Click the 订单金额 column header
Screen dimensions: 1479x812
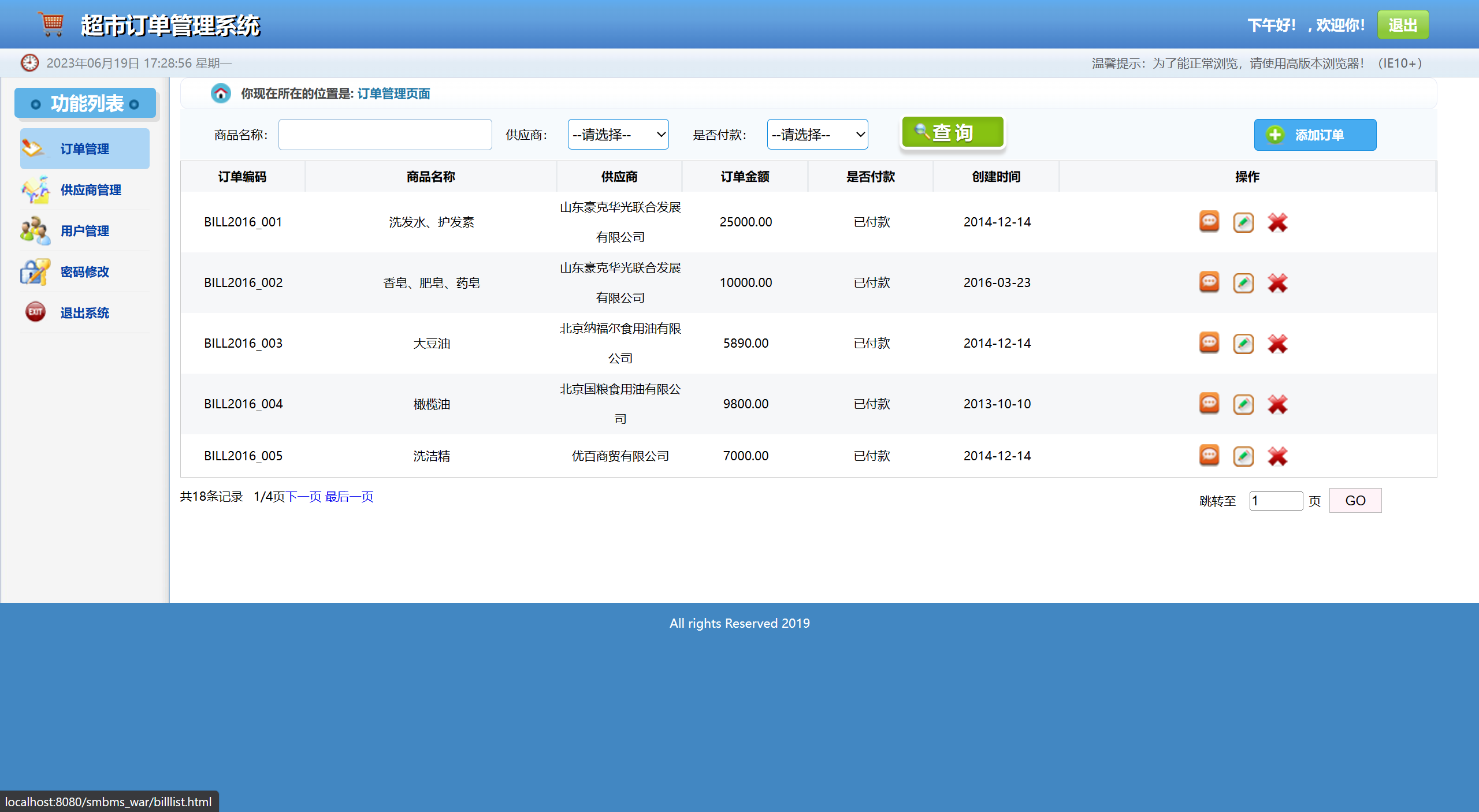pyautogui.click(x=745, y=177)
